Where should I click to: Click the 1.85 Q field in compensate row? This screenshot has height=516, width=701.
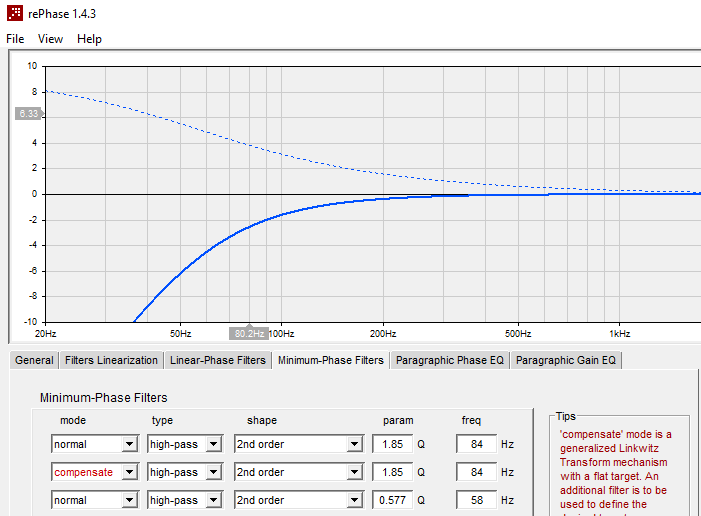[393, 472]
